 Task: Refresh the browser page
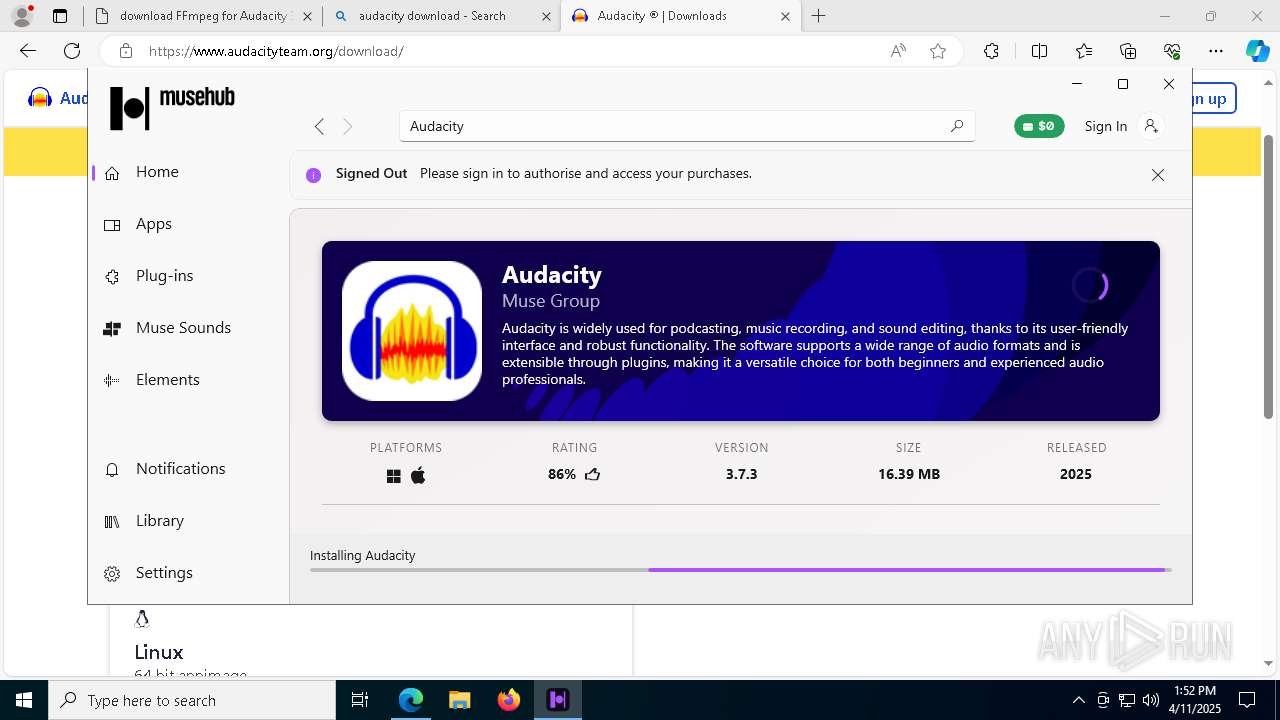[72, 51]
